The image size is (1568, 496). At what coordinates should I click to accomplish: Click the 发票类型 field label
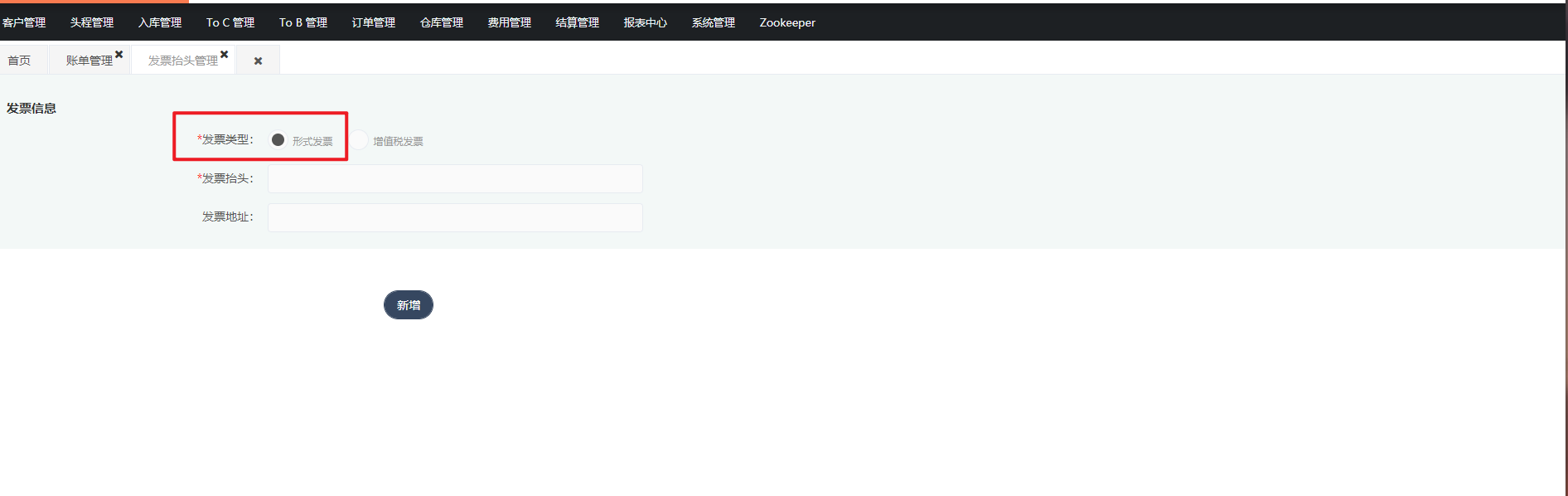pos(225,139)
